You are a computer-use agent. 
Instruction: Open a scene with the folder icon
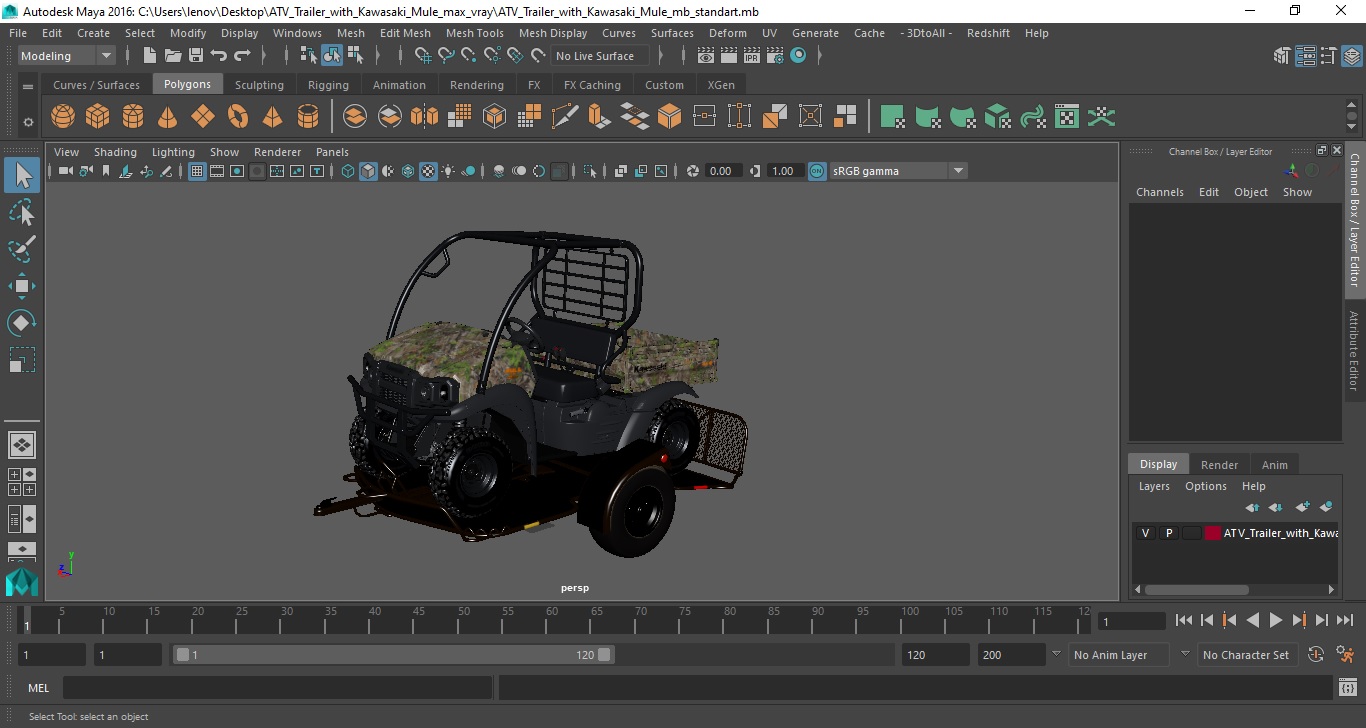click(173, 56)
